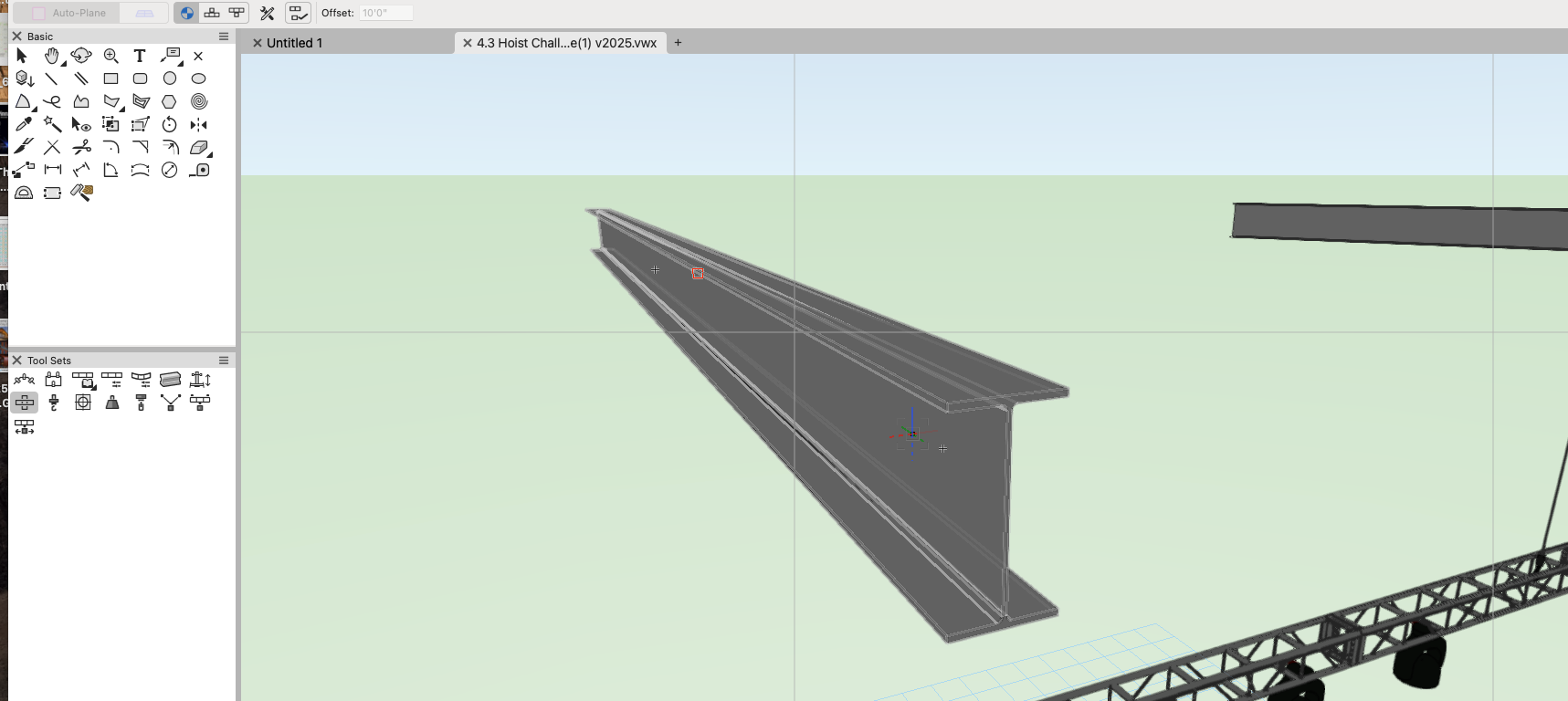Toggle the checklist preferences mode button
The width and height of the screenshot is (1568, 701).
click(x=298, y=13)
